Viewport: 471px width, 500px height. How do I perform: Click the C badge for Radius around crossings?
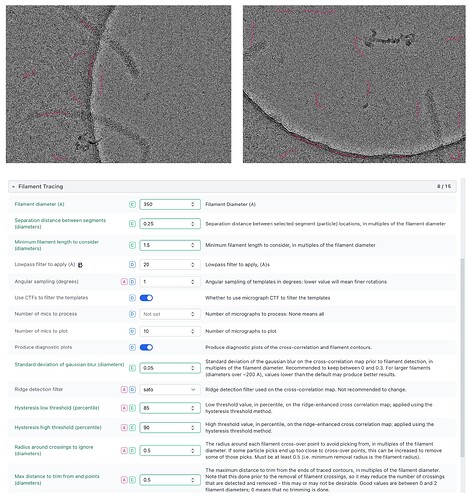pos(132,451)
